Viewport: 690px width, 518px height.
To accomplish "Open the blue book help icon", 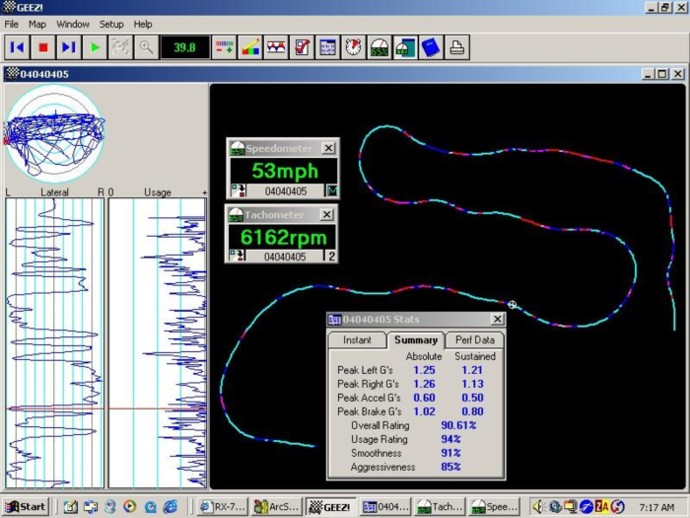I will pos(431,46).
